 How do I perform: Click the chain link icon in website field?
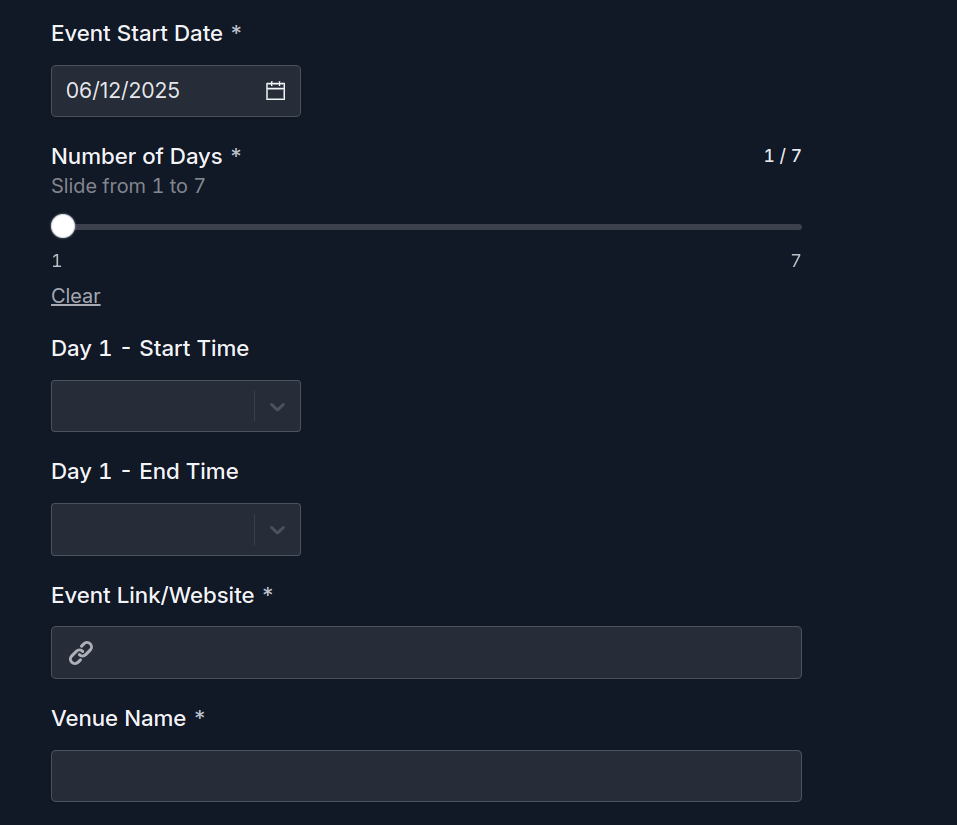[x=81, y=653]
